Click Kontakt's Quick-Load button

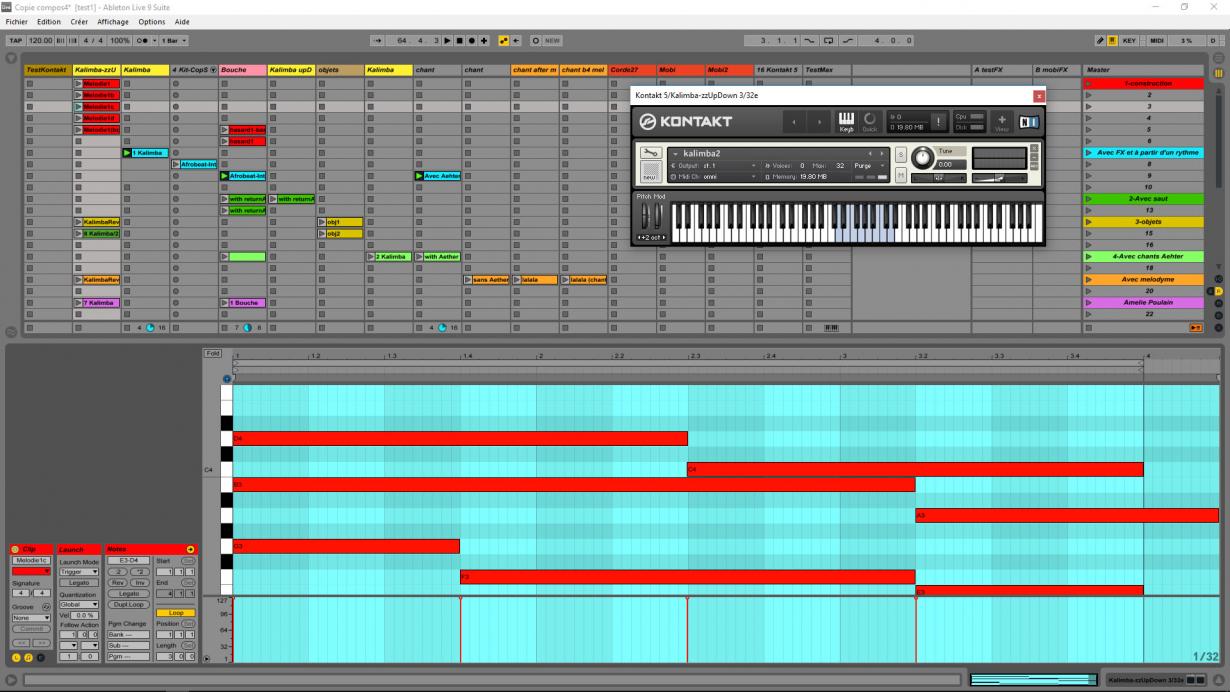pos(869,121)
